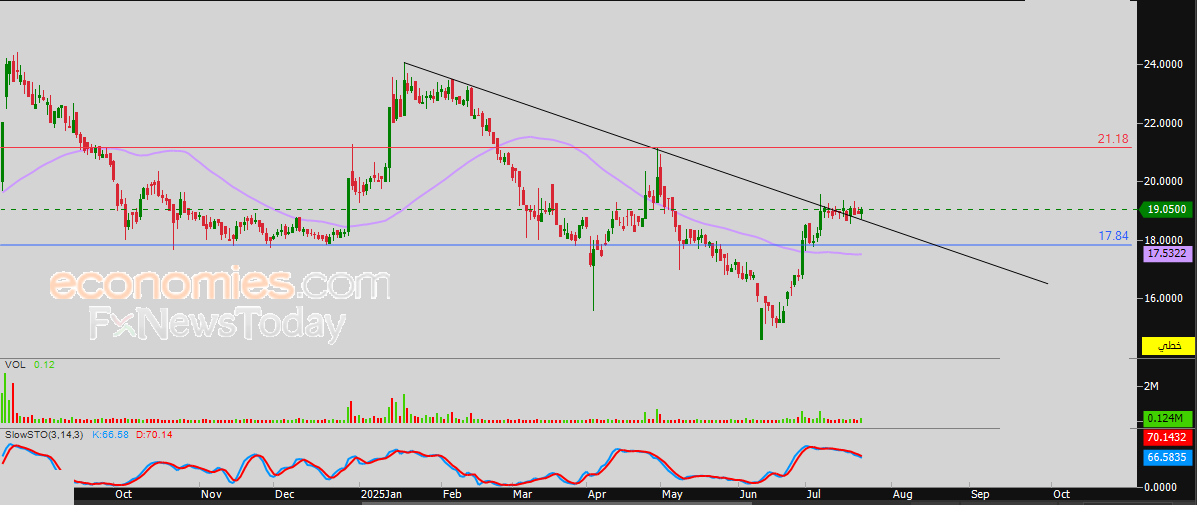Screen dimensions: 1197x505
Task: Click the D:70.14 stochastic value
Action: [154, 435]
